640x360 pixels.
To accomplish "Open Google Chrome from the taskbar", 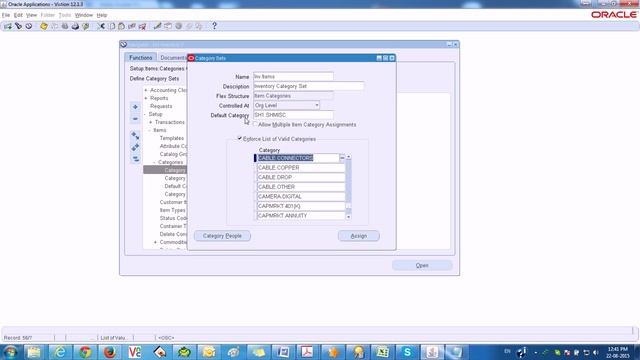I will pyautogui.click(x=85, y=352).
